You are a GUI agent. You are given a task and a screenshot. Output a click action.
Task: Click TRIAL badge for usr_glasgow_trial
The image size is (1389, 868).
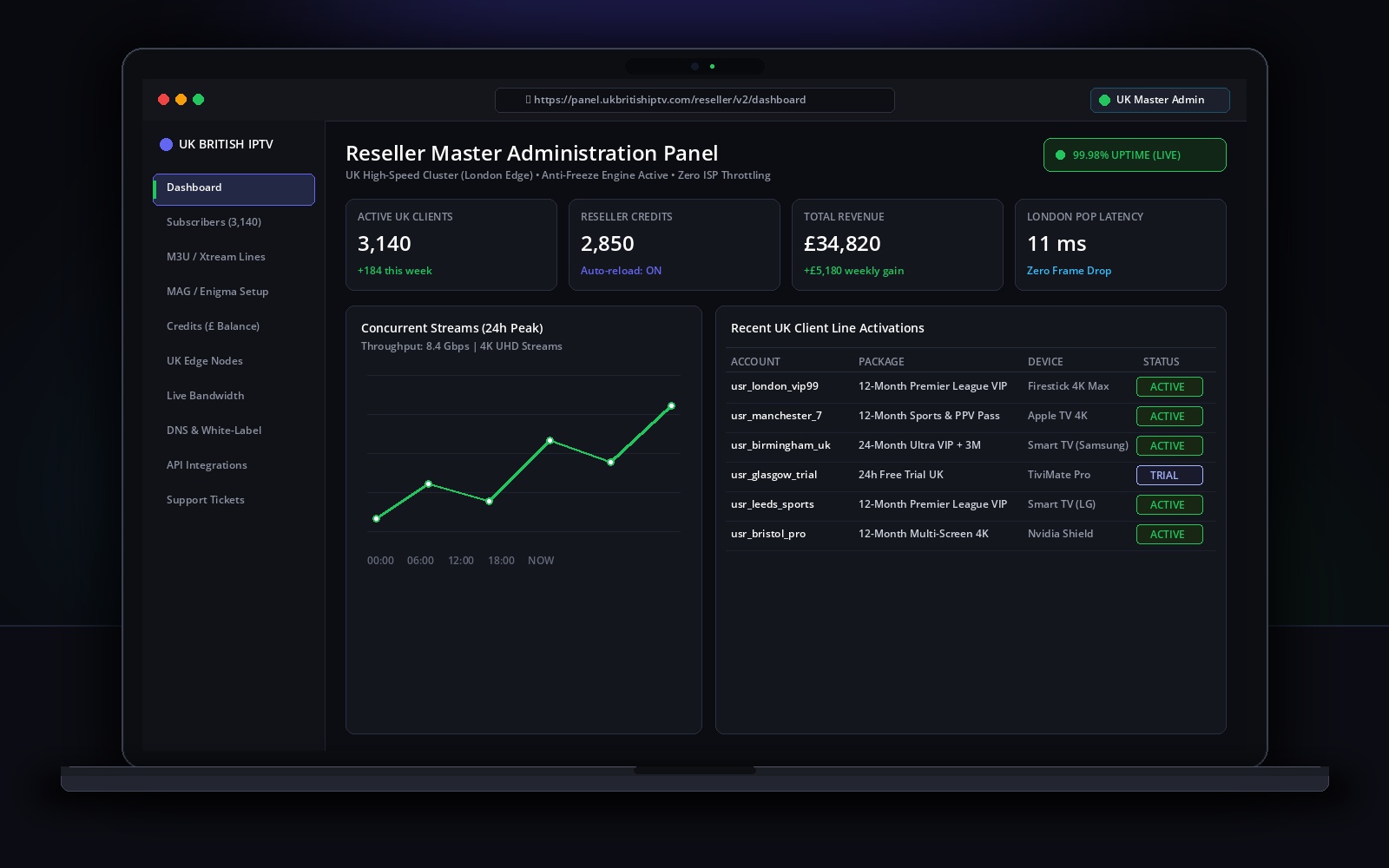point(1169,476)
